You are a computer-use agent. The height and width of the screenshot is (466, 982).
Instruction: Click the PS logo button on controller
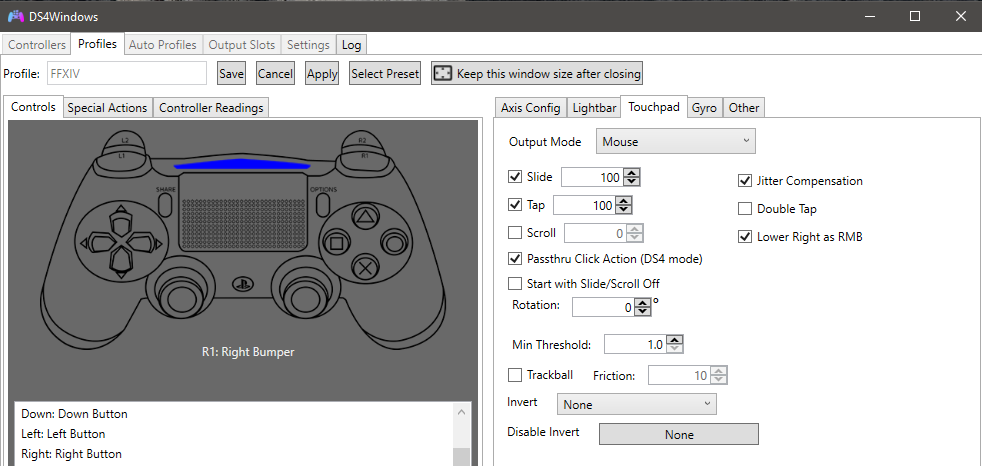(242, 282)
